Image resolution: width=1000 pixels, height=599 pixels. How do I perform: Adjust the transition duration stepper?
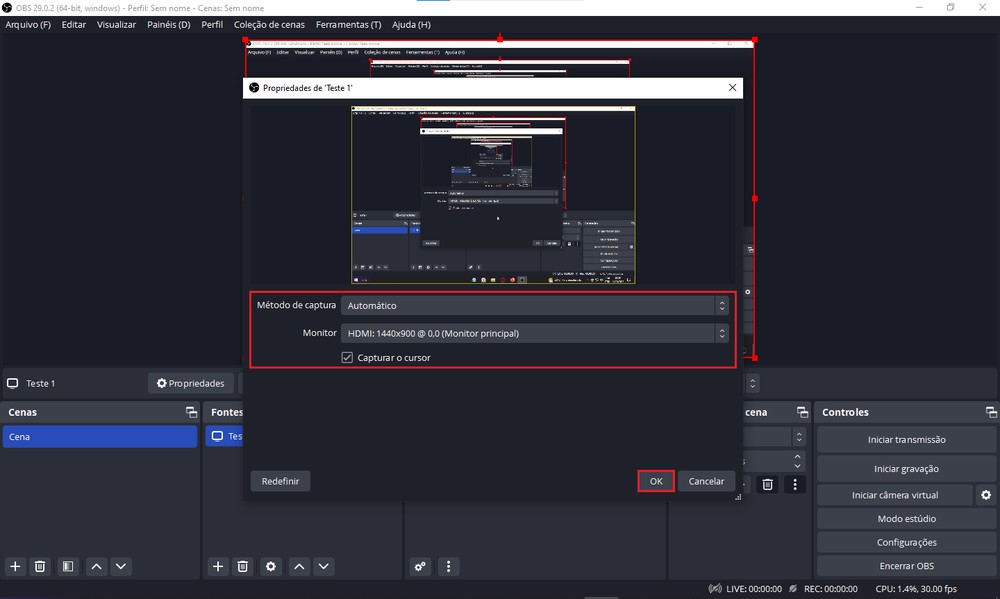click(x=797, y=461)
